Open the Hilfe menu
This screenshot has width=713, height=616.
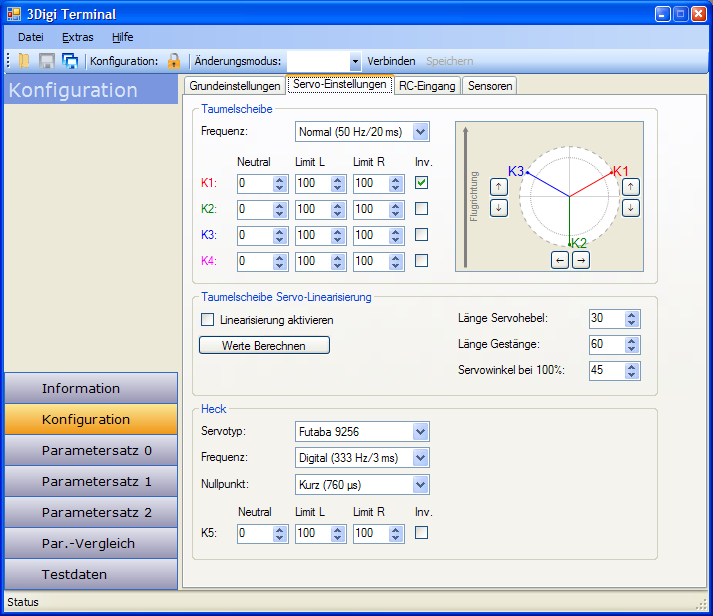coord(123,37)
